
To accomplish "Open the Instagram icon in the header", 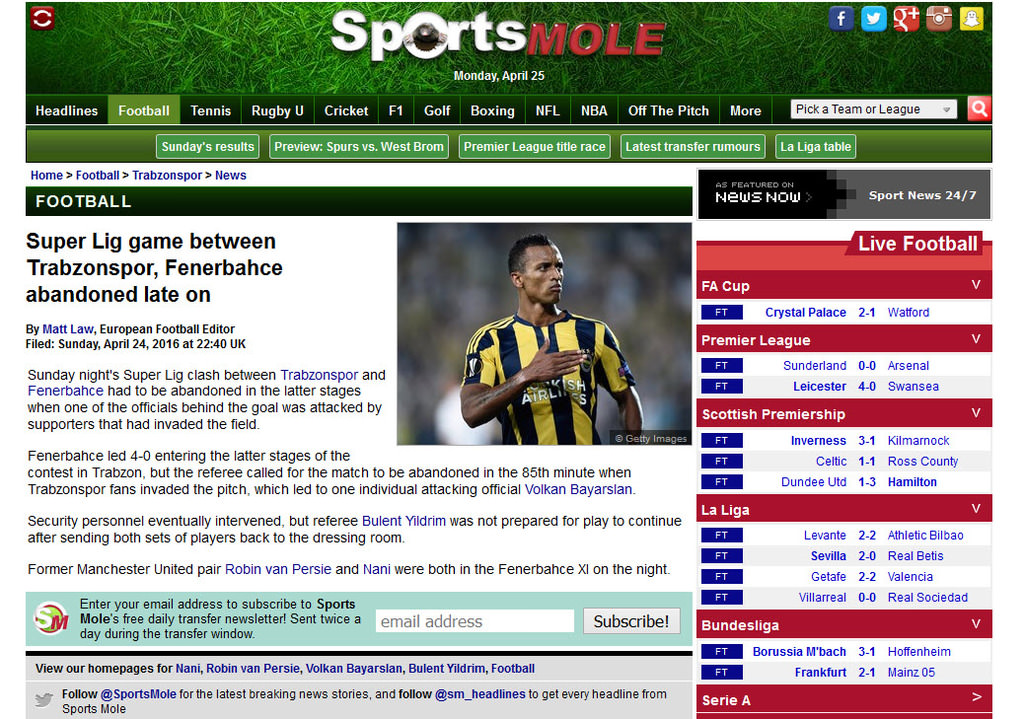I will pyautogui.click(x=939, y=18).
